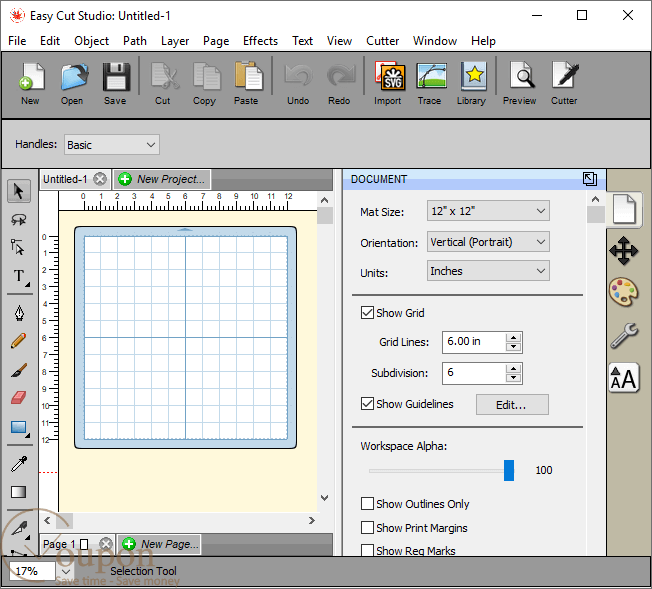Open the File menu
Screen dimensions: 652x589
[17, 41]
